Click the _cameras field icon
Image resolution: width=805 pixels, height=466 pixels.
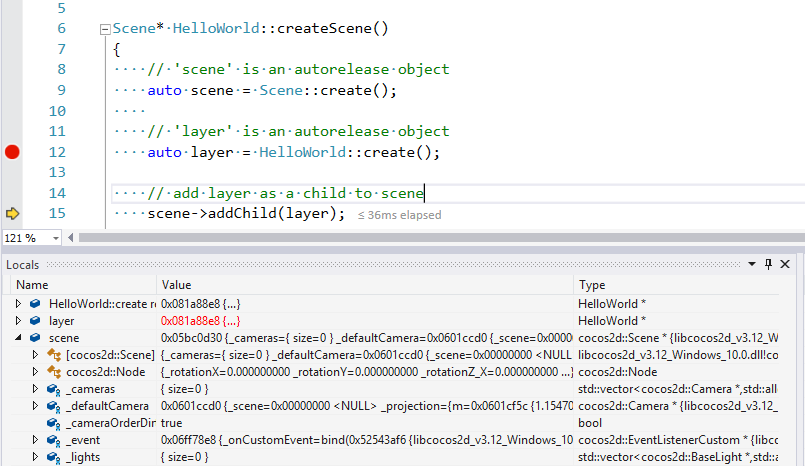52,389
